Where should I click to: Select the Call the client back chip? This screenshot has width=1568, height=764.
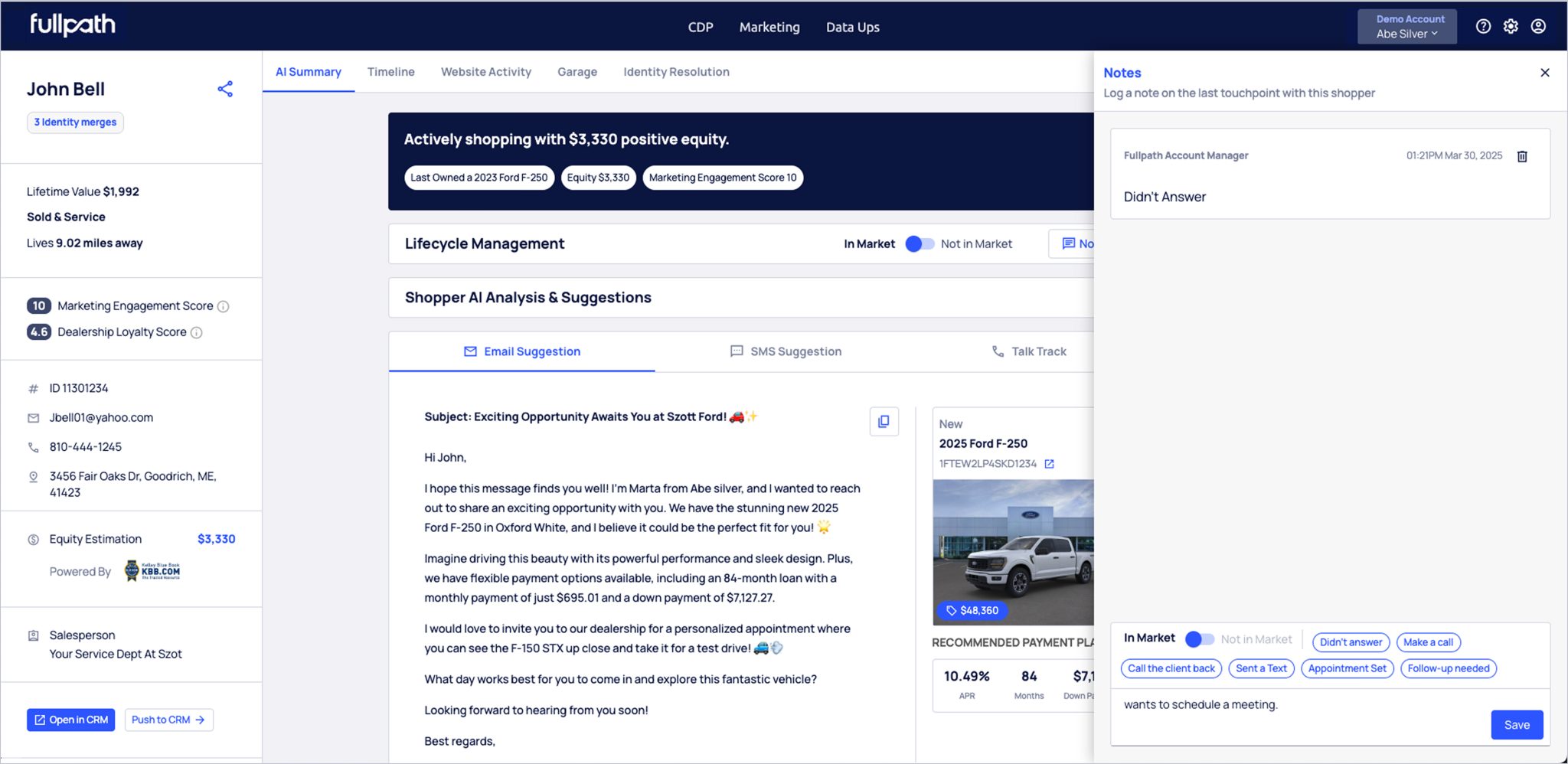pos(1171,668)
